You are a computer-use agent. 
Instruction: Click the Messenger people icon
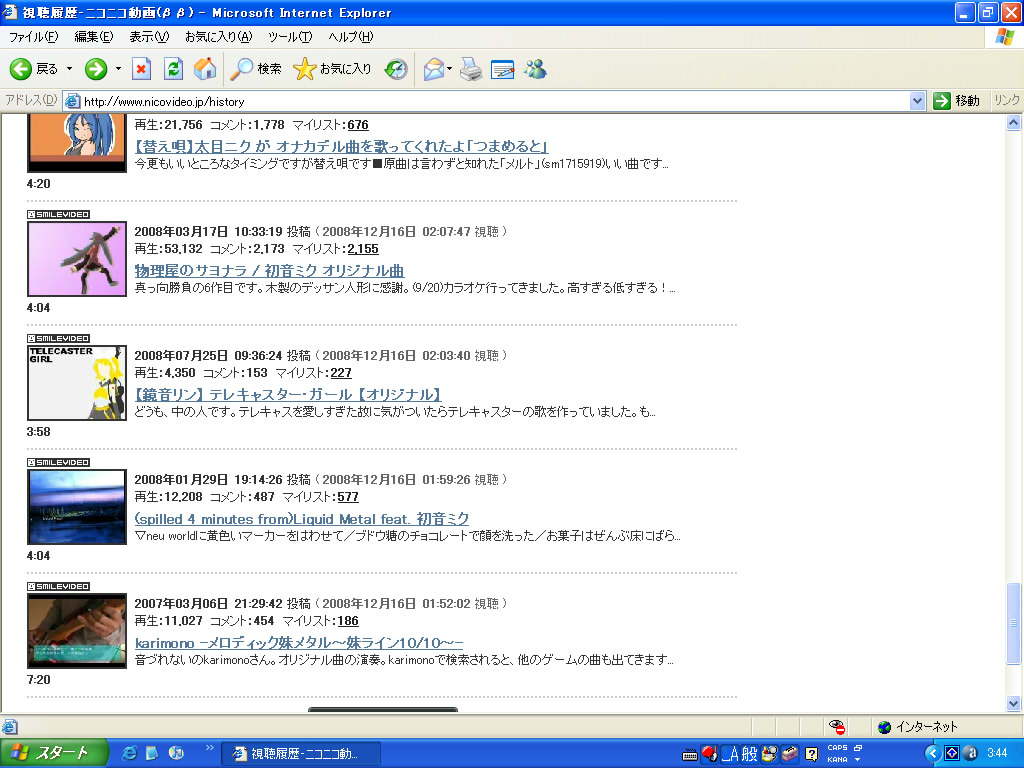(x=535, y=69)
